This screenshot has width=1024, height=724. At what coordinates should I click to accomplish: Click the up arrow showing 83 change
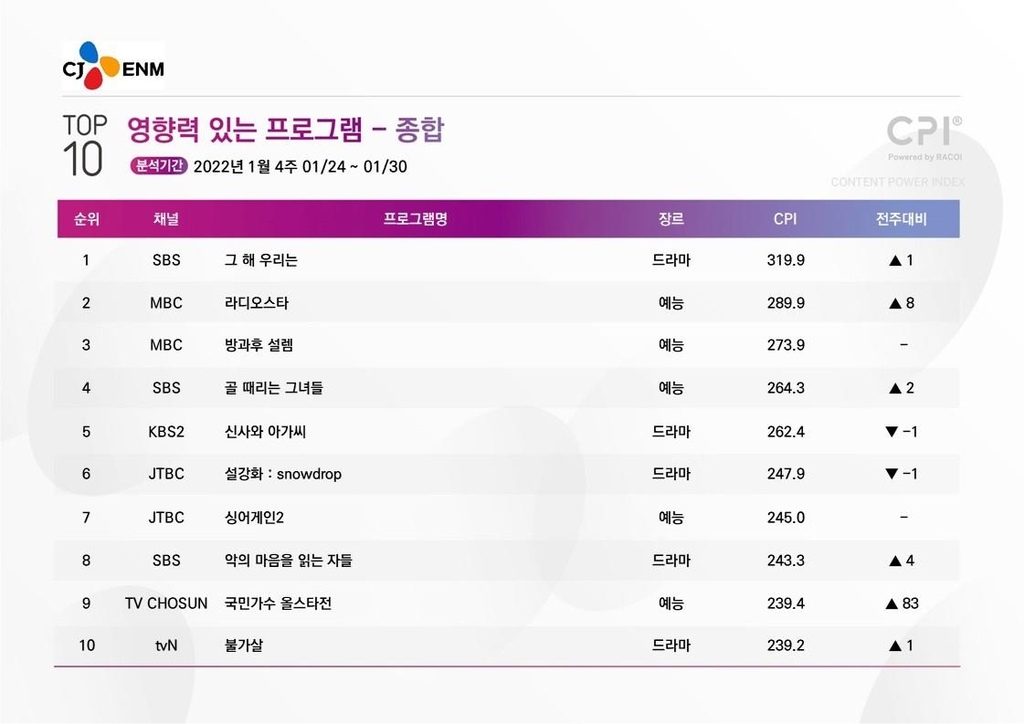pyautogui.click(x=891, y=604)
